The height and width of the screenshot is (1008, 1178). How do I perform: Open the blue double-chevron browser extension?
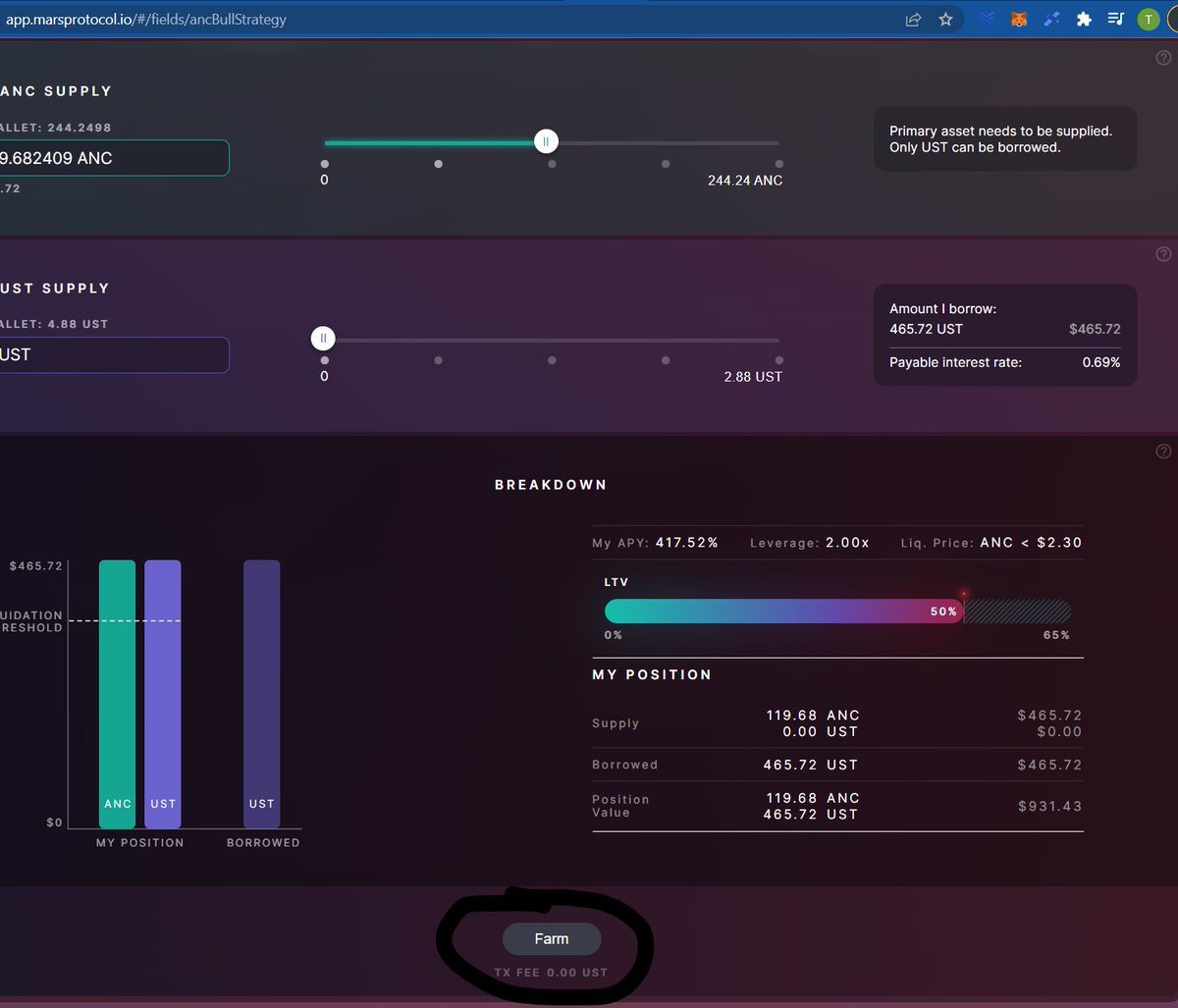click(x=988, y=19)
